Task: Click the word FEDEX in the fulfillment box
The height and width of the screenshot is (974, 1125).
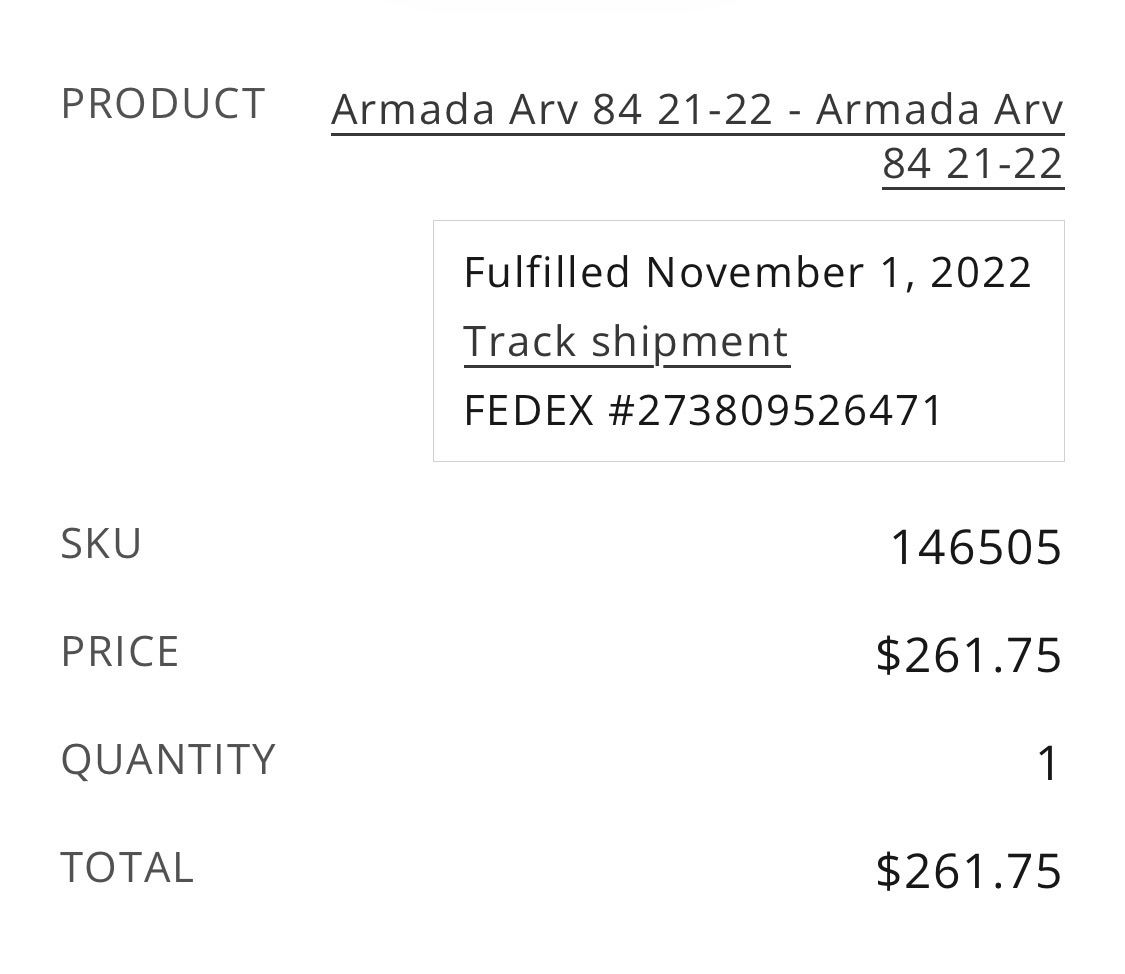Action: (529, 411)
